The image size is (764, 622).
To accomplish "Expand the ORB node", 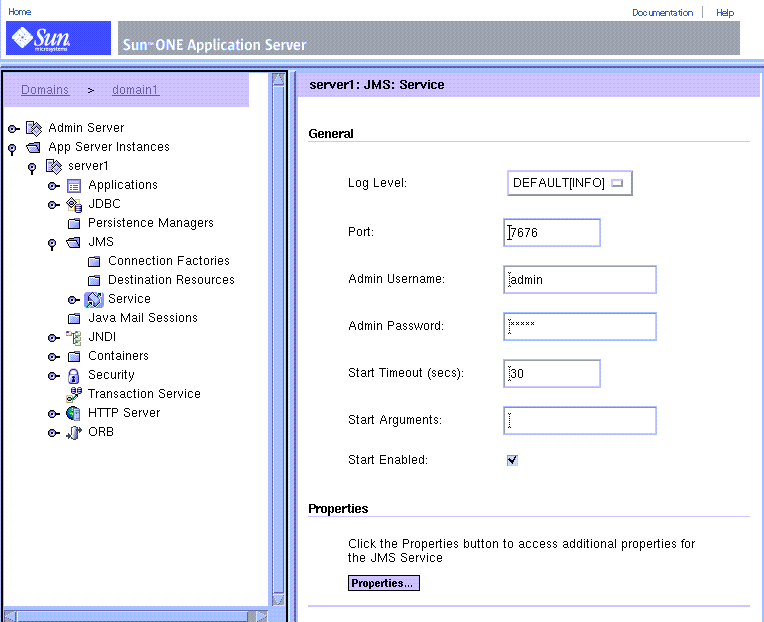I will coord(54,433).
